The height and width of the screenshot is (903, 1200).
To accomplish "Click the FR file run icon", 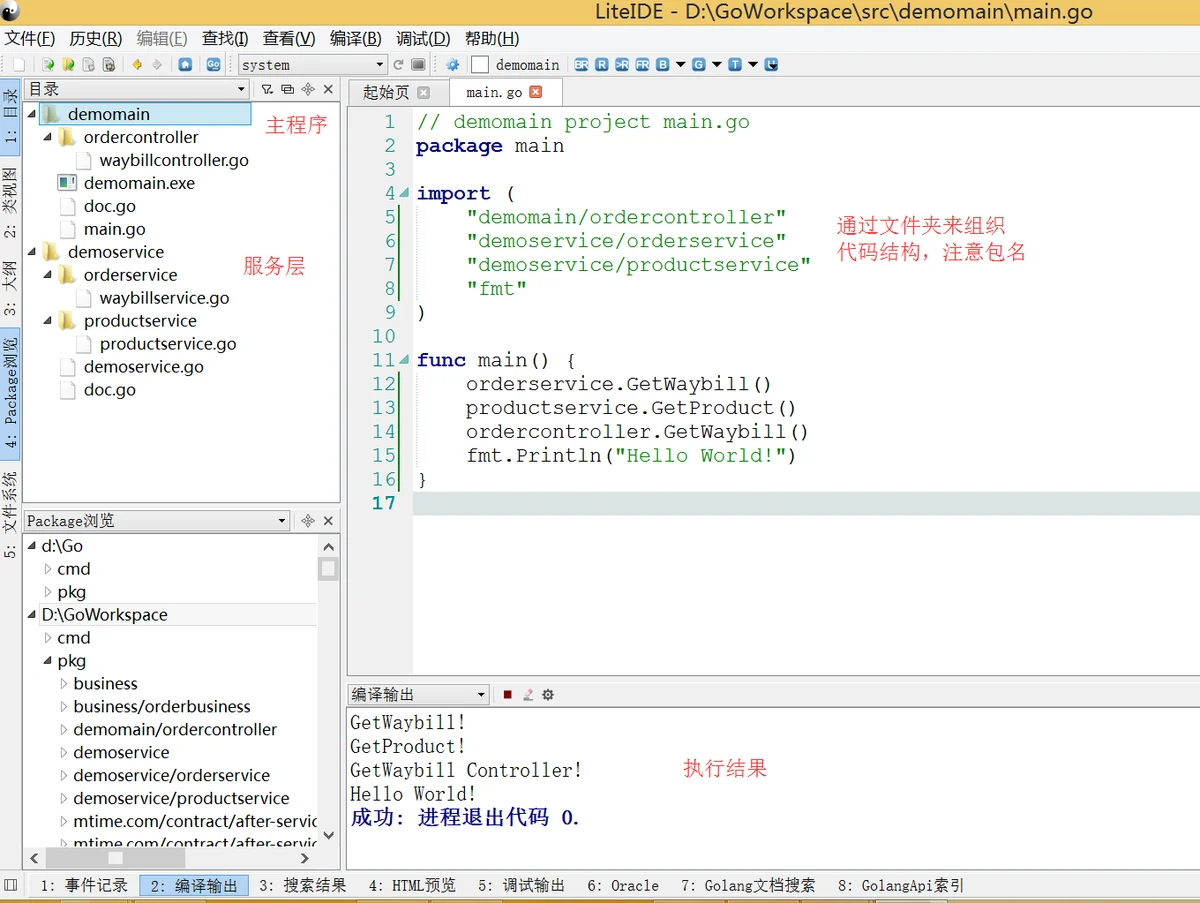I will point(641,65).
